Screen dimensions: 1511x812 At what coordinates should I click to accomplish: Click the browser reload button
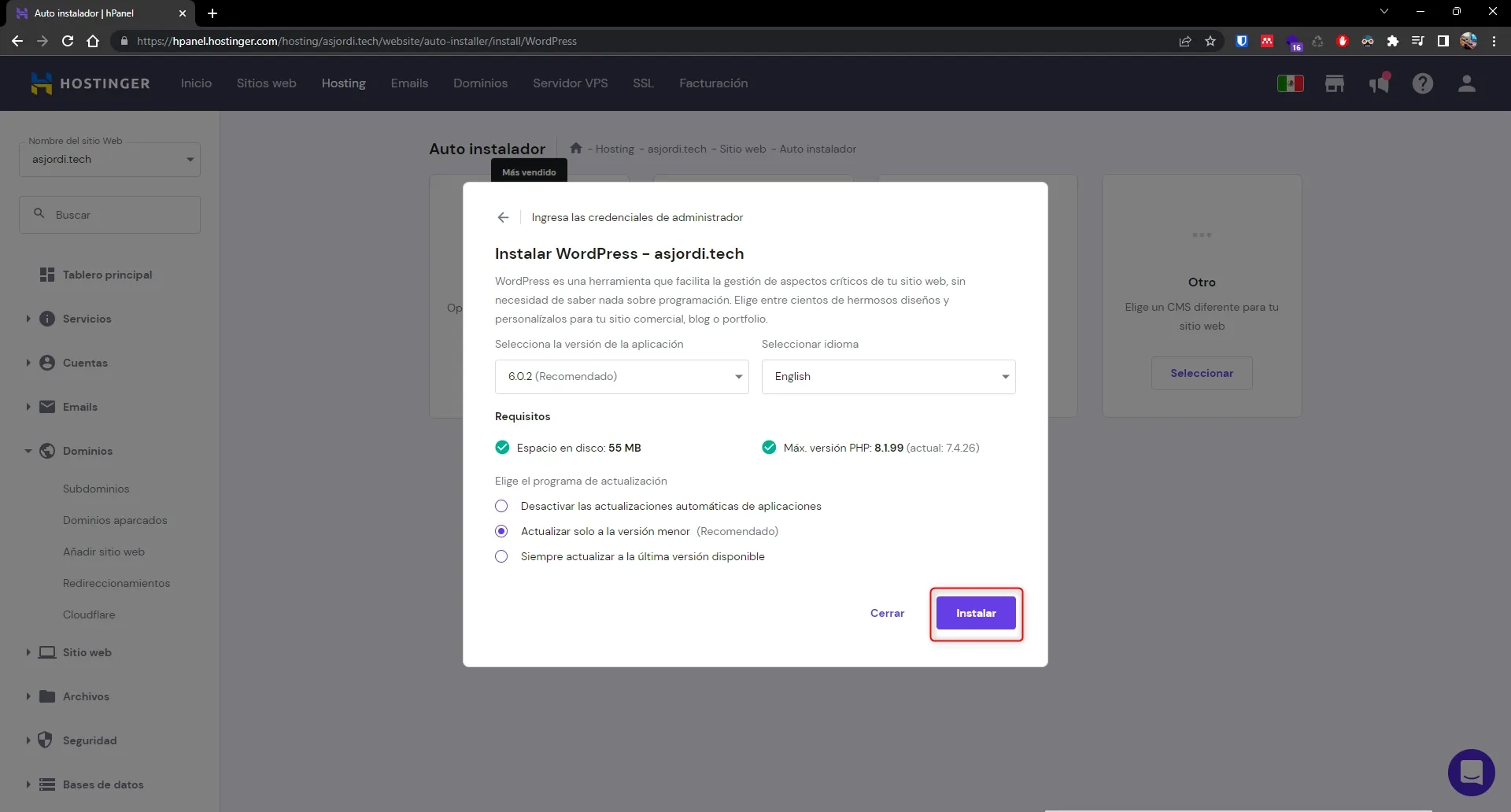click(x=68, y=41)
